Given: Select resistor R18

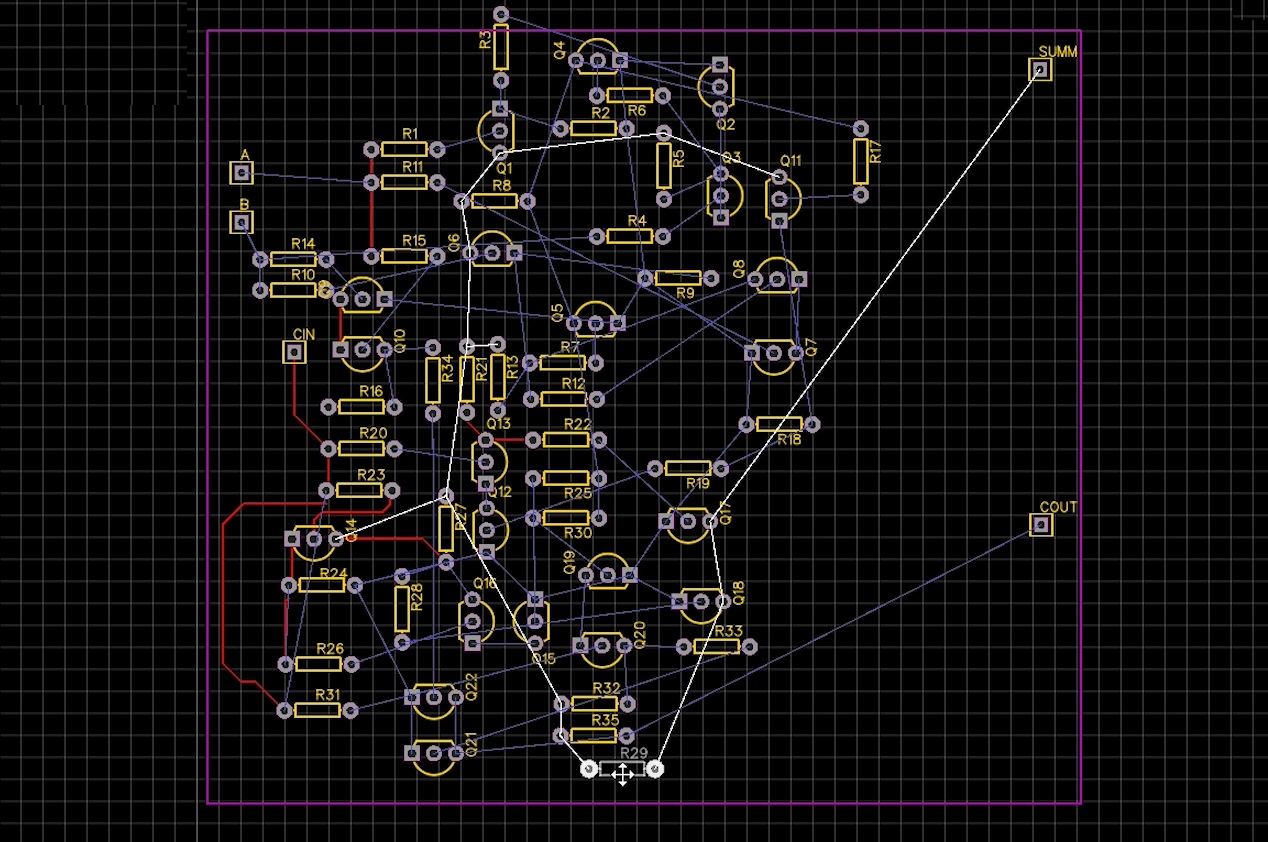Looking at the screenshot, I should 779,424.
